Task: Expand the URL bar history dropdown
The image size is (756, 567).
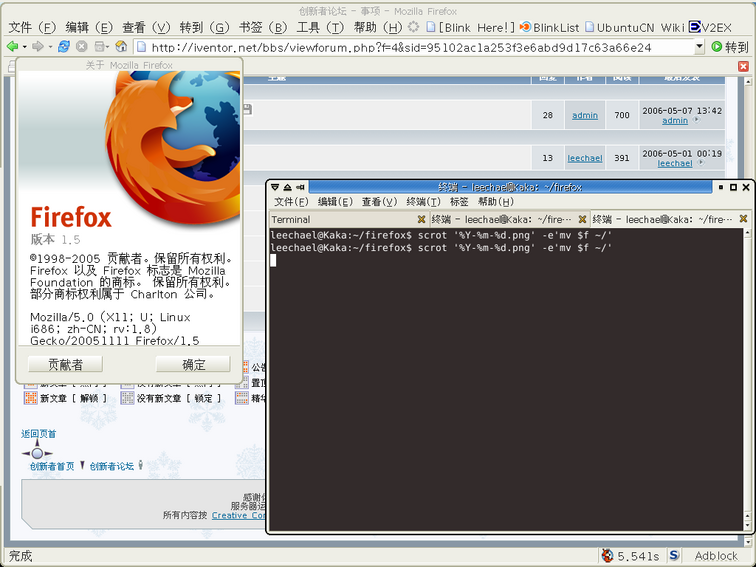Action: [x=699, y=47]
